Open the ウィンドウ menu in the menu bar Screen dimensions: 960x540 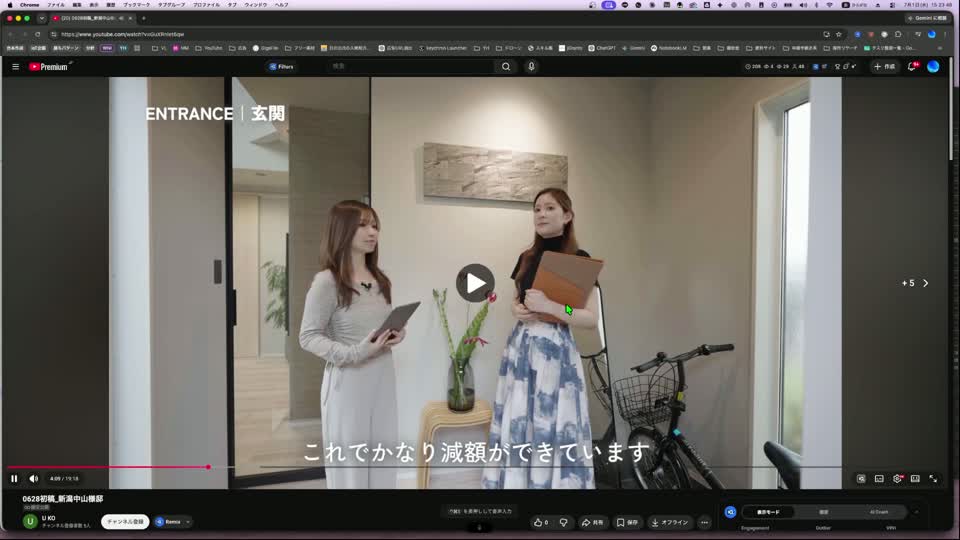pos(256,4)
